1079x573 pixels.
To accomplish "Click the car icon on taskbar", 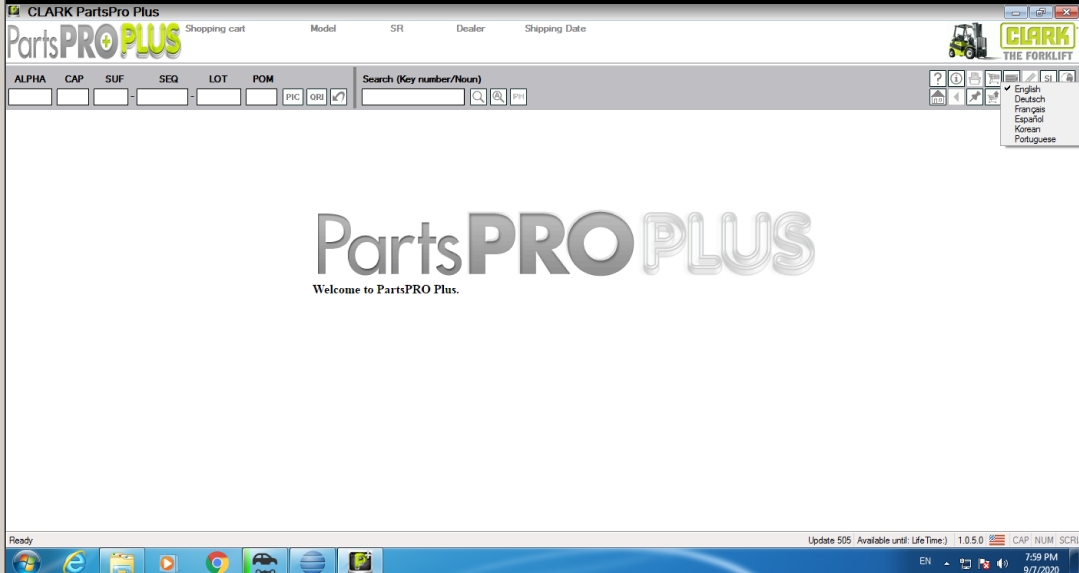I will 264,561.
